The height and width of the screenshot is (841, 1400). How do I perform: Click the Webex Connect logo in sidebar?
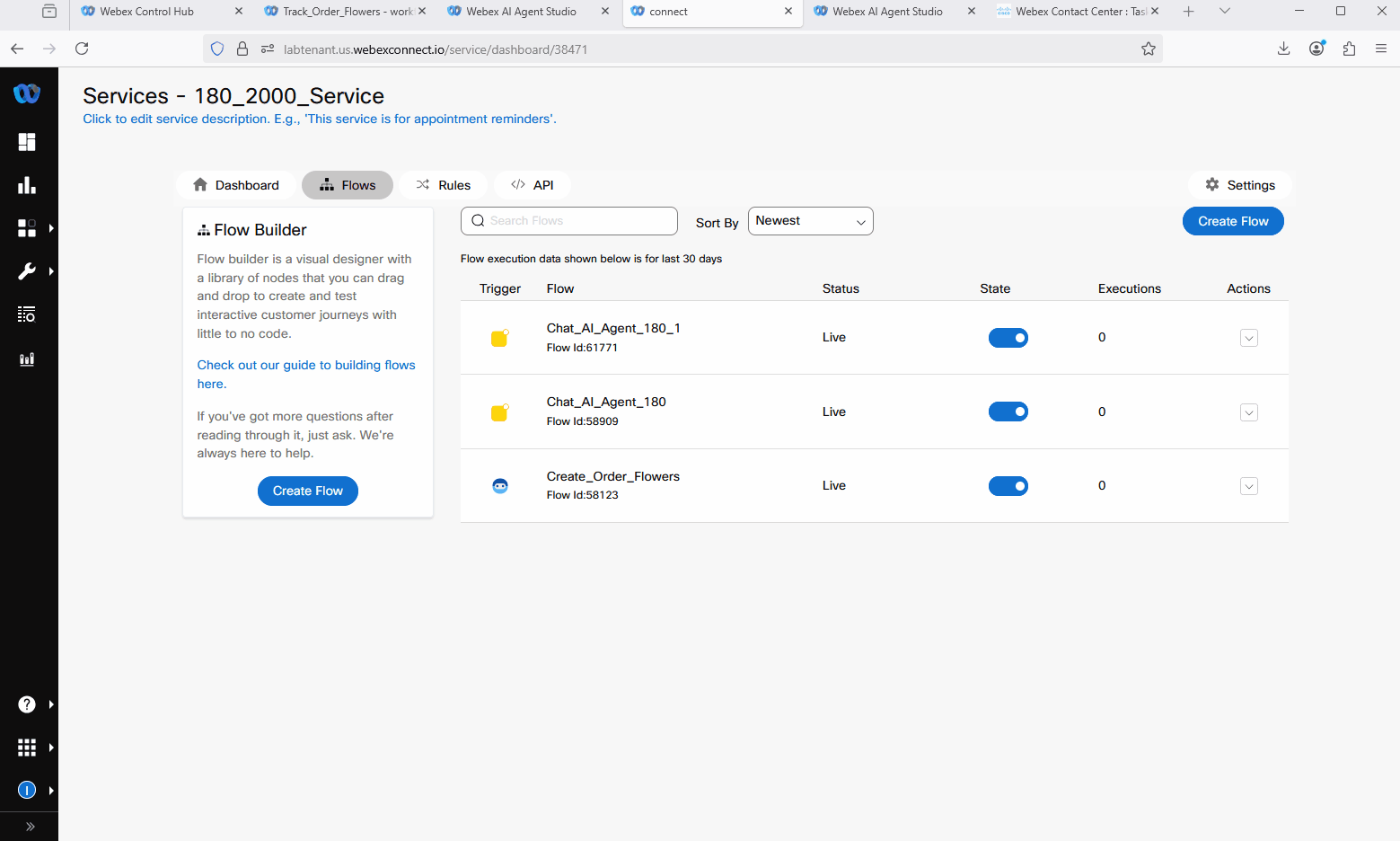pyautogui.click(x=27, y=93)
